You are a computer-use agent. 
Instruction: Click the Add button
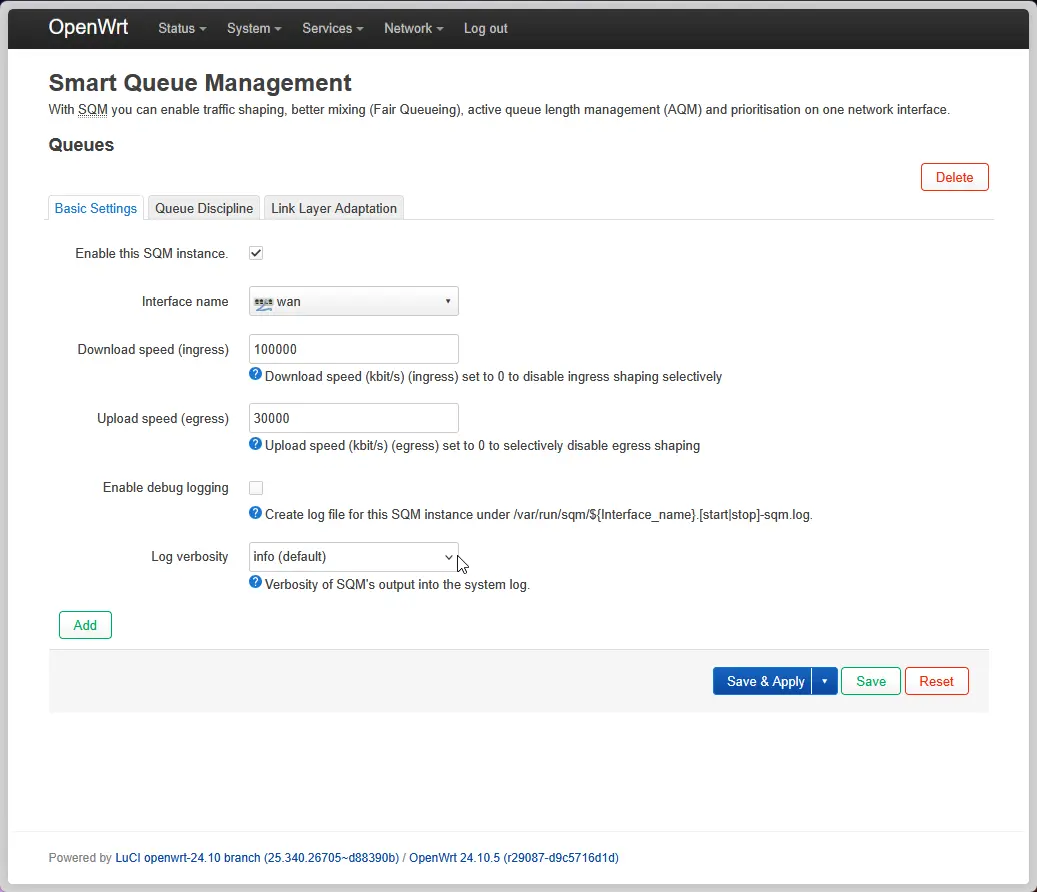(85, 625)
